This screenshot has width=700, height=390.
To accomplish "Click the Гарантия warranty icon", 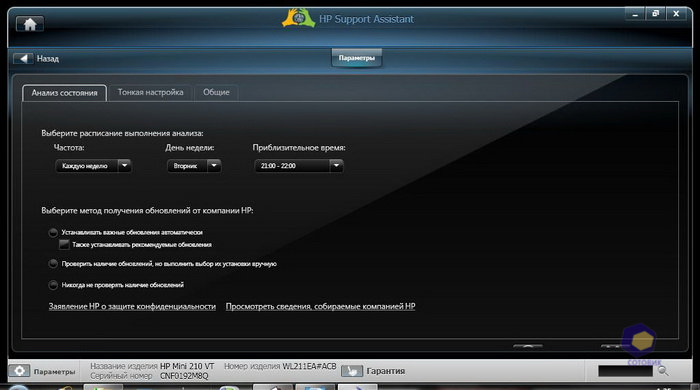I will point(352,371).
